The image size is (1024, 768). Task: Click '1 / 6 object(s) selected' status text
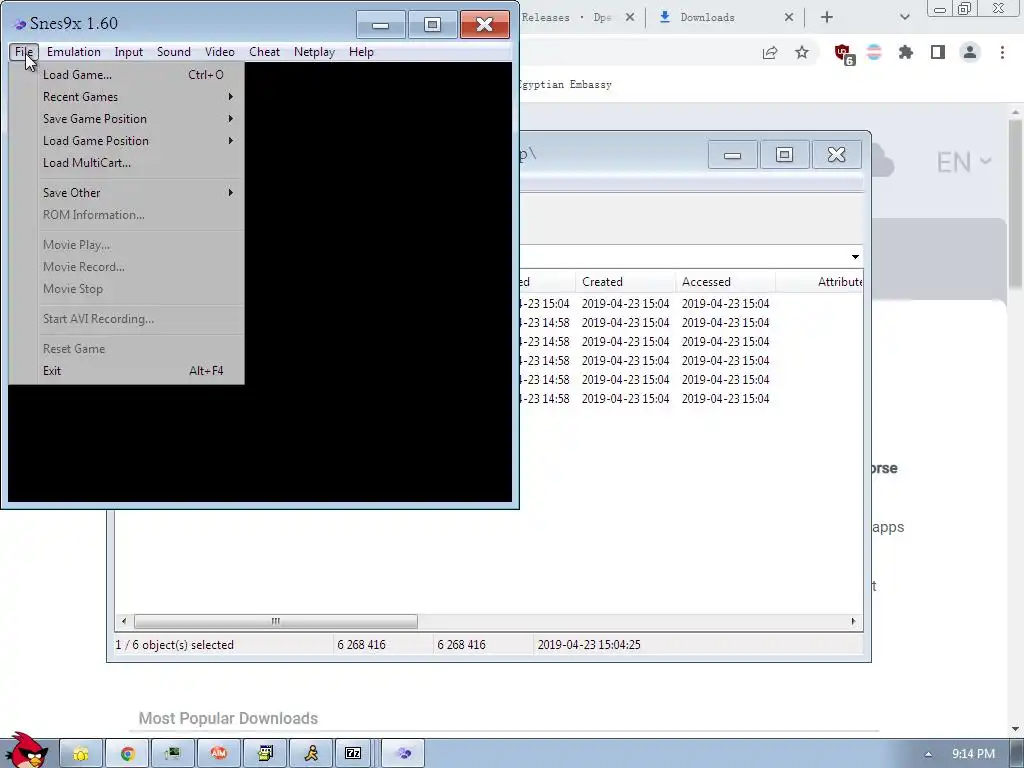tap(174, 645)
